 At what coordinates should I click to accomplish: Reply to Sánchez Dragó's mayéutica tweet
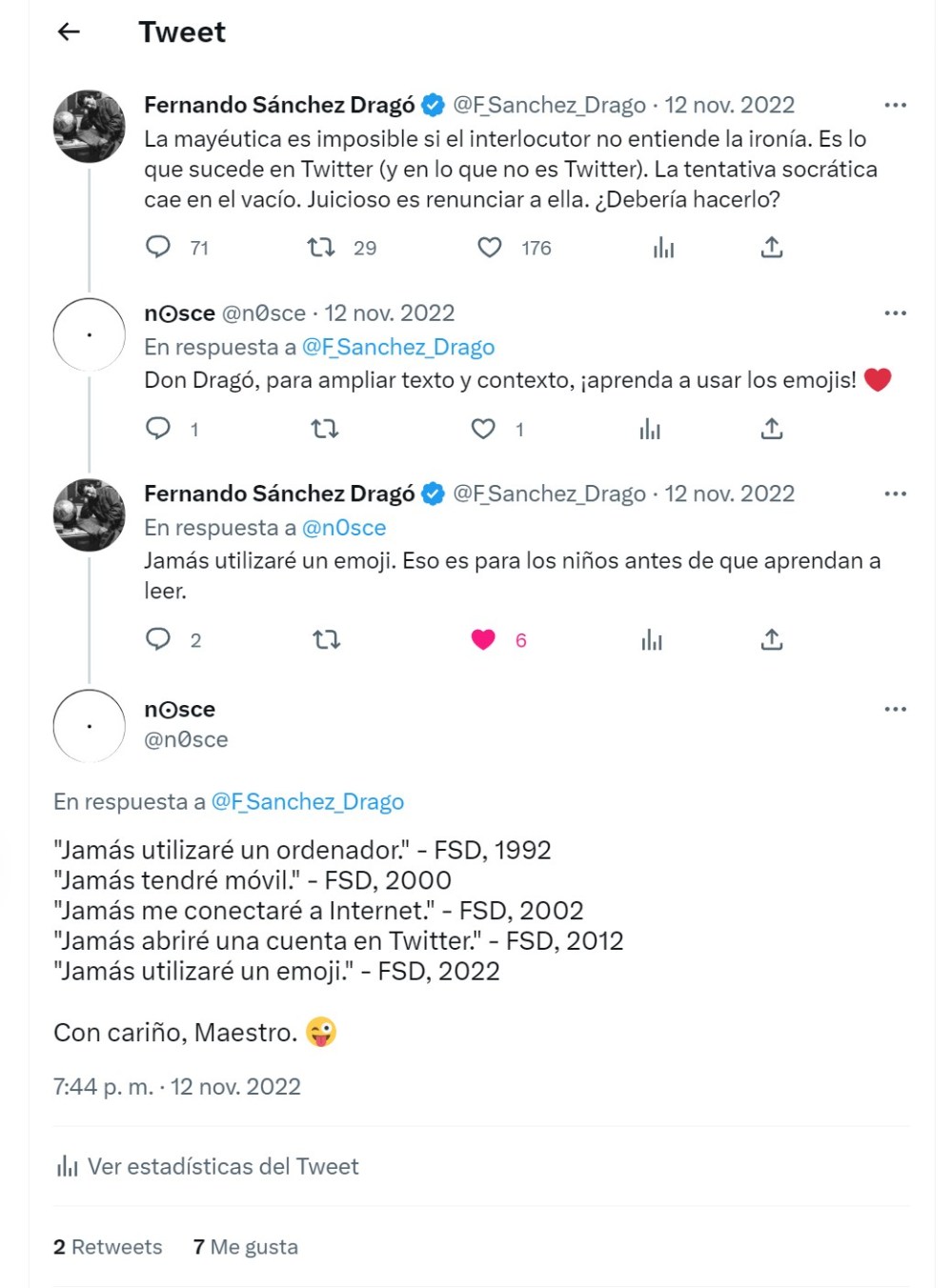(x=158, y=248)
